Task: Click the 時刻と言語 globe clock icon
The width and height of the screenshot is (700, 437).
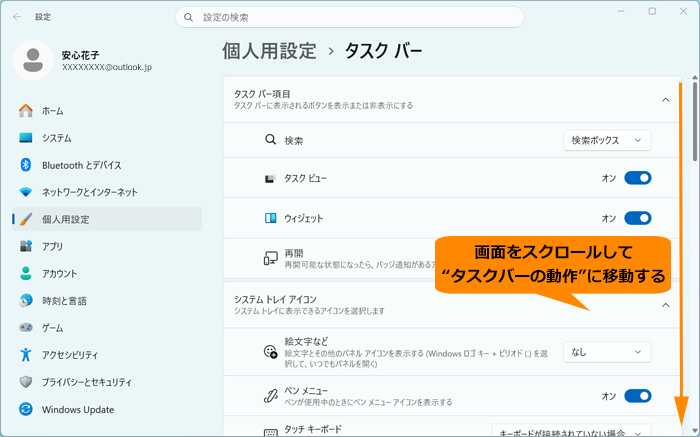Action: (x=26, y=300)
